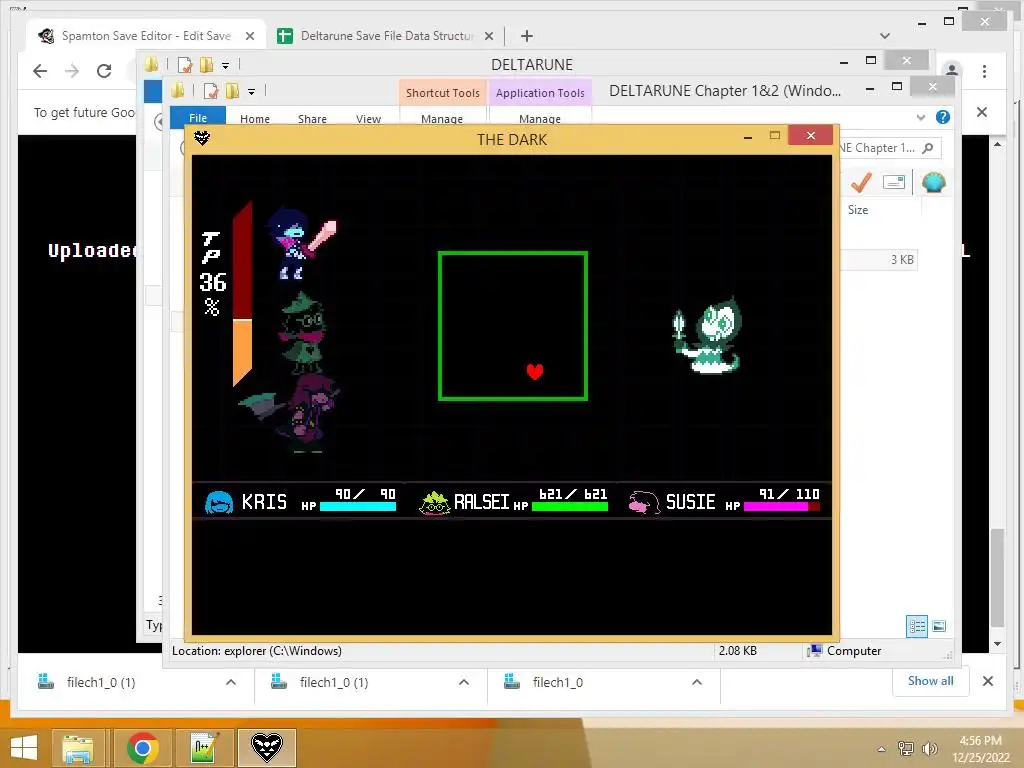Show hidden system tray icons
Image resolution: width=1024 pixels, height=768 pixels.
882,749
